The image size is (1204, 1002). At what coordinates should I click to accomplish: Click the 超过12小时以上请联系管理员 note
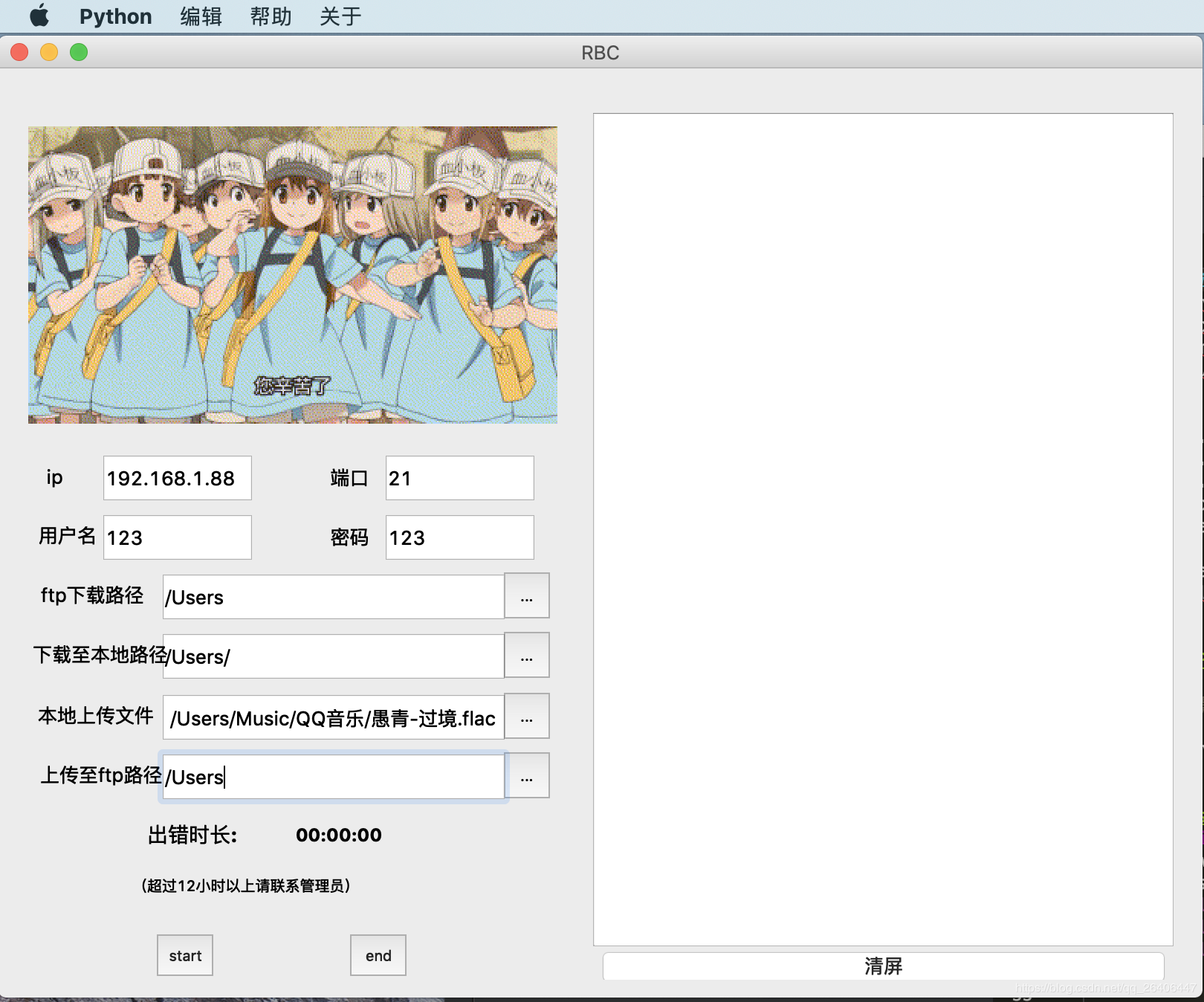[246, 885]
